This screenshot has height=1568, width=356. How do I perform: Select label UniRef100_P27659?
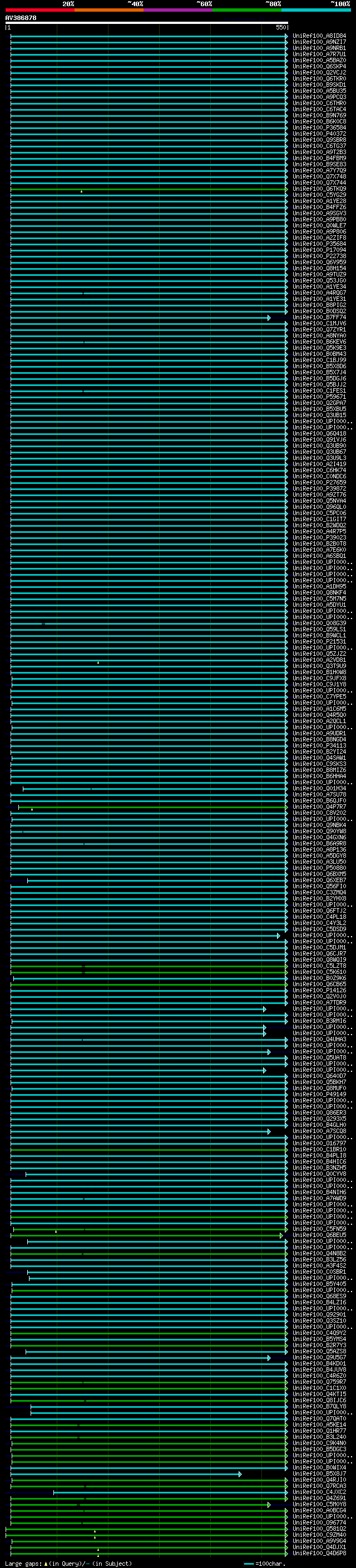coord(319,483)
